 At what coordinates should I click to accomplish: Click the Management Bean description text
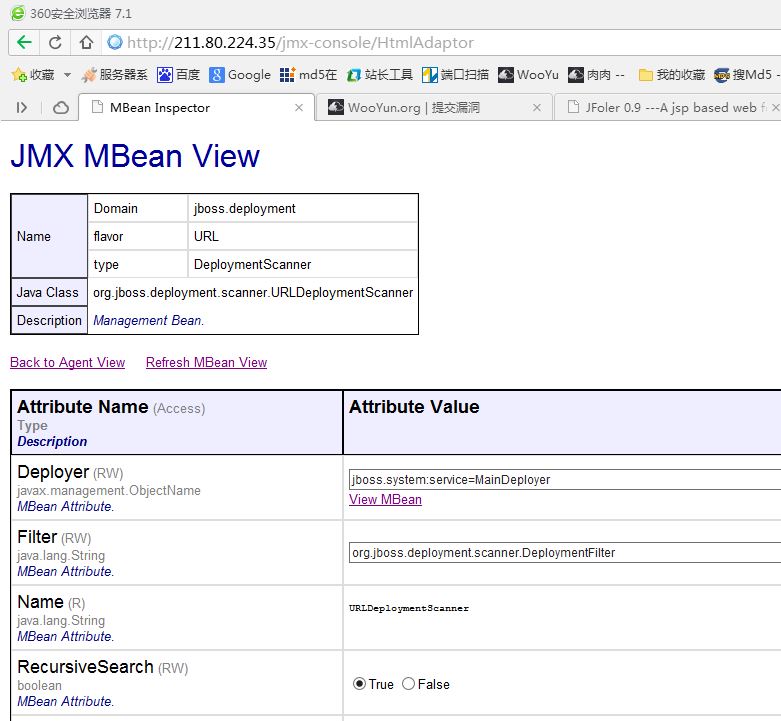[x=148, y=320]
